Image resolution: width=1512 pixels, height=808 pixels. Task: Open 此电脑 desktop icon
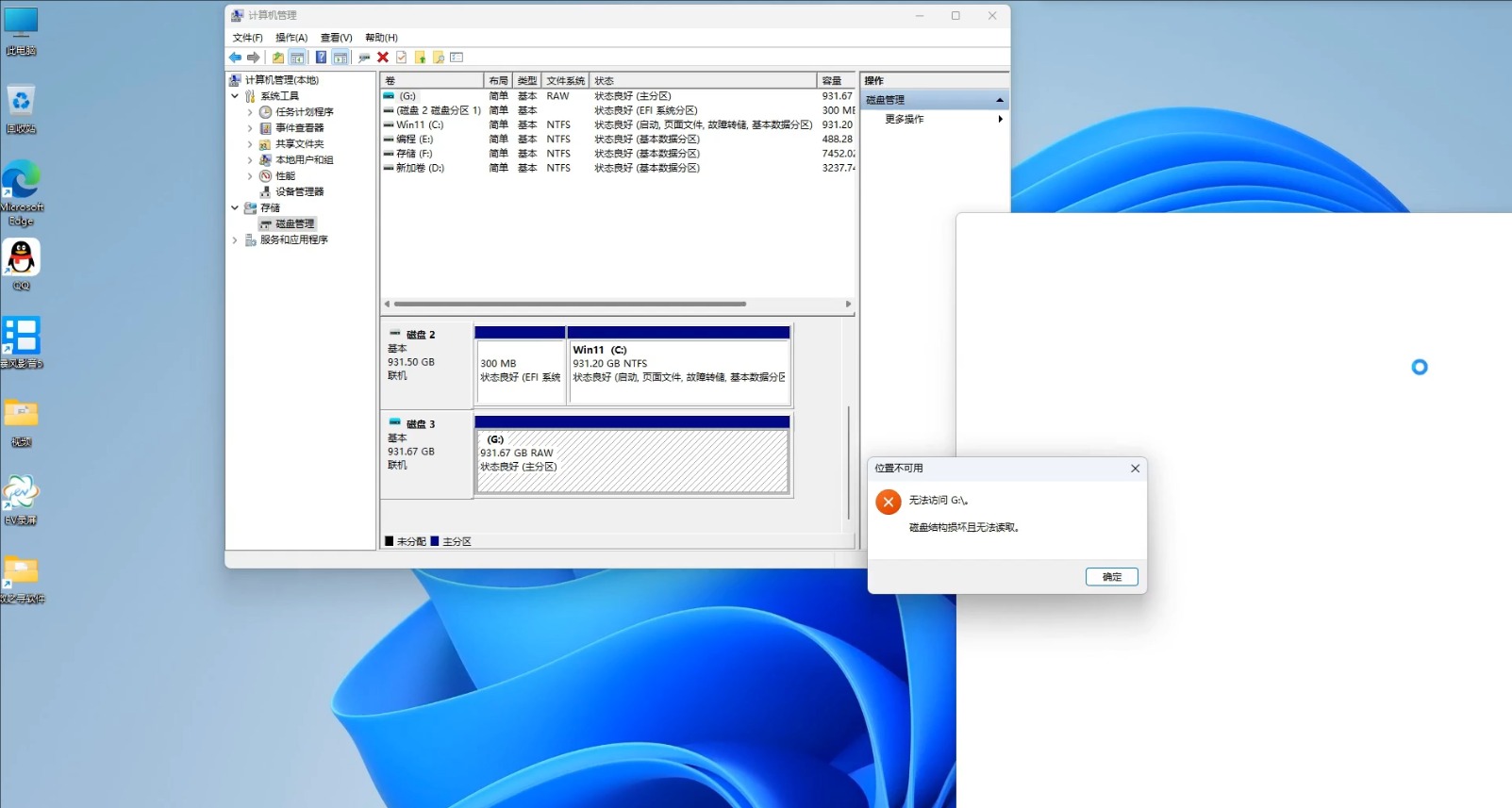(21, 31)
